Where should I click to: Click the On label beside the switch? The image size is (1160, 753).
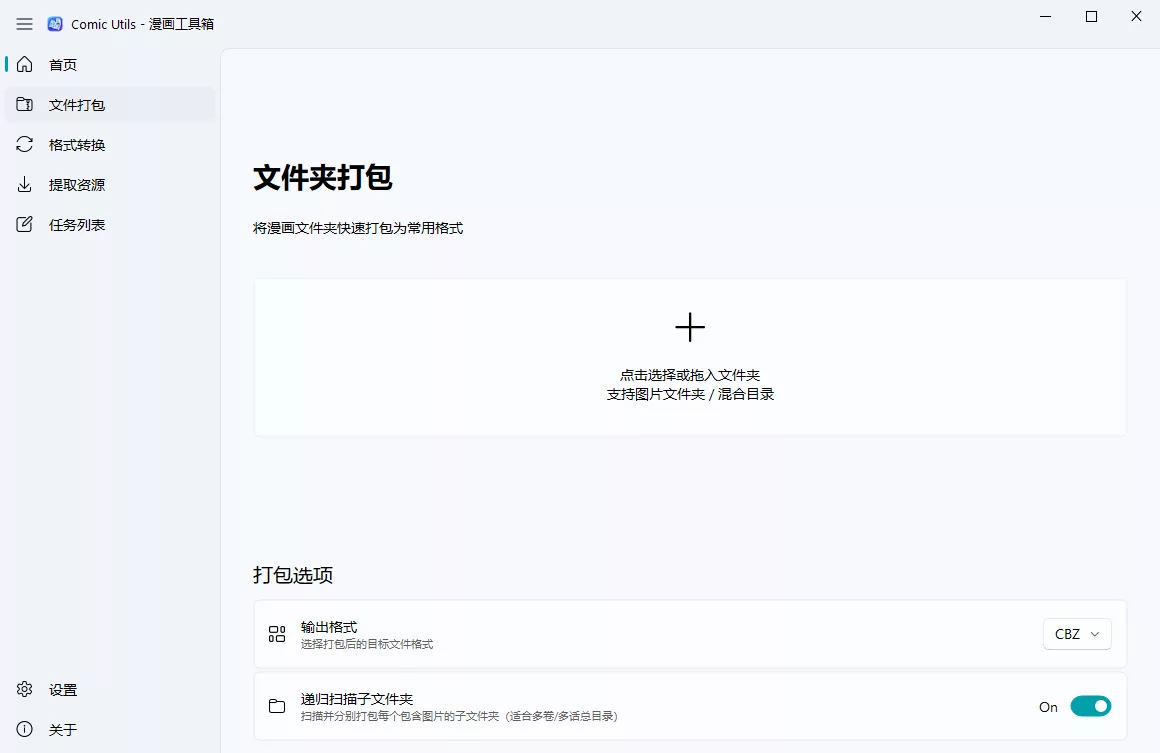(1048, 707)
